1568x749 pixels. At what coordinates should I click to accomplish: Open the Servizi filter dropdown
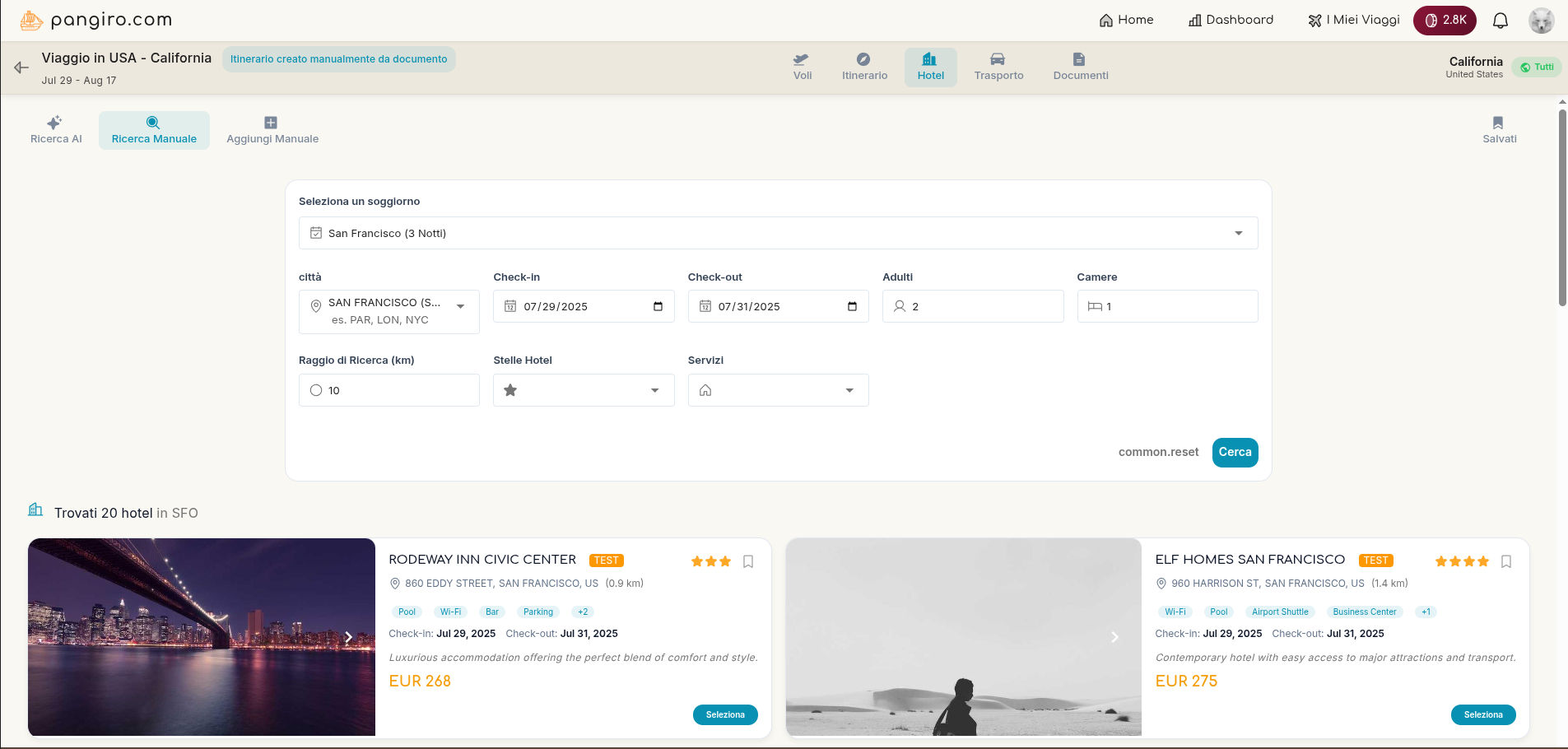777,389
